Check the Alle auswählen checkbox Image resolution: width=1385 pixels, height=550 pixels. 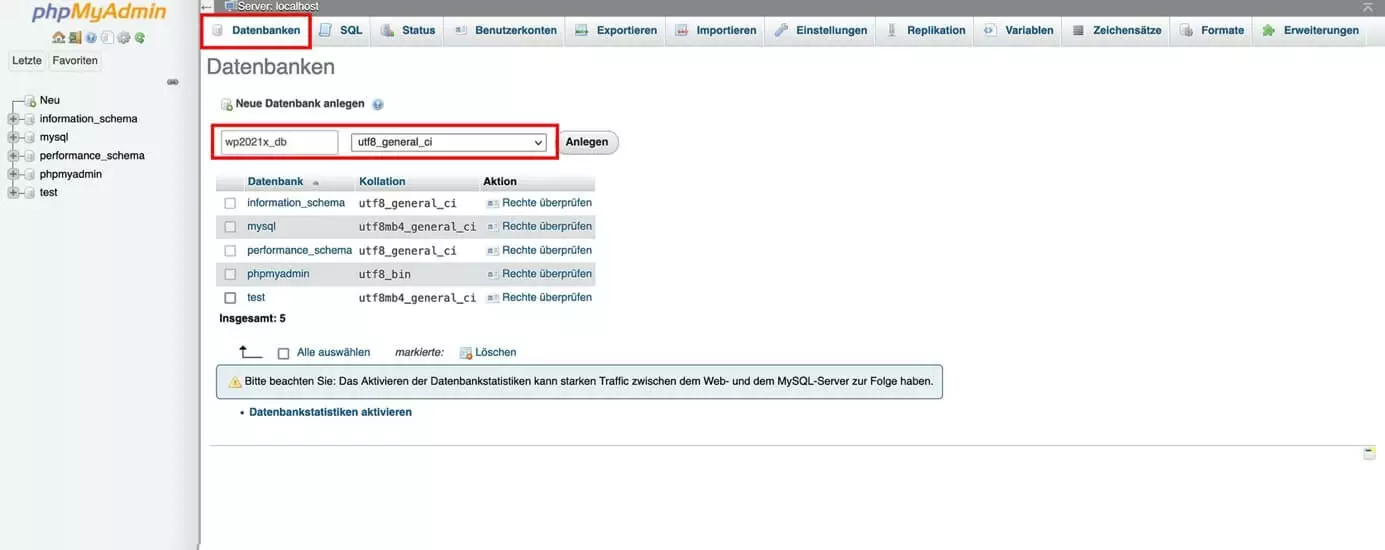283,353
